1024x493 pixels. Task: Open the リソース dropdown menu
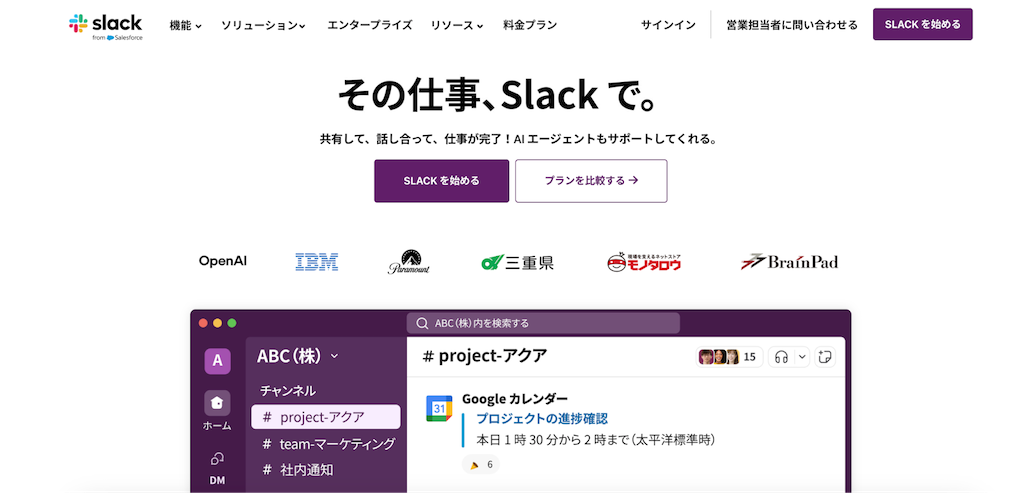(x=456, y=25)
